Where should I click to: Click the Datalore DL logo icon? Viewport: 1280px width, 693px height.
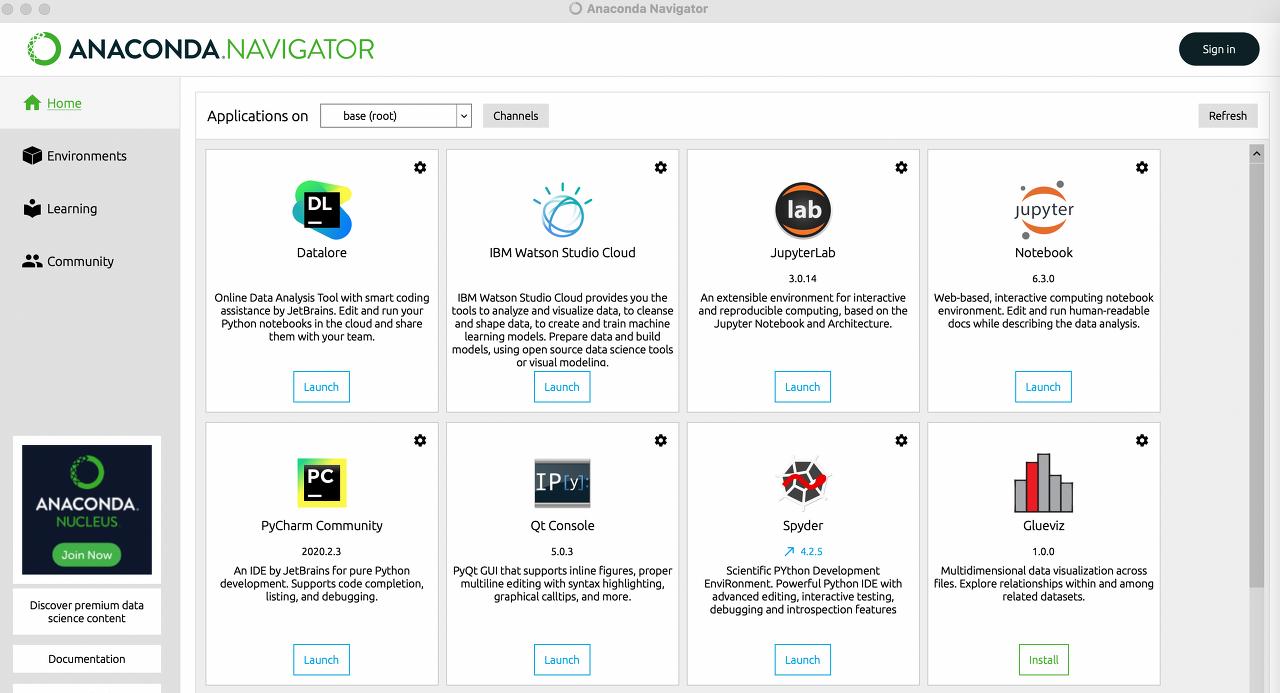pos(322,210)
